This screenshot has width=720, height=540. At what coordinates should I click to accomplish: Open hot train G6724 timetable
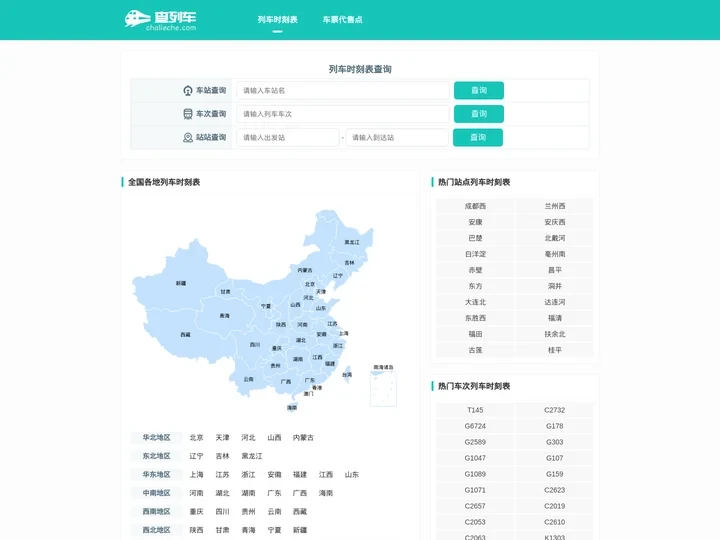475,426
